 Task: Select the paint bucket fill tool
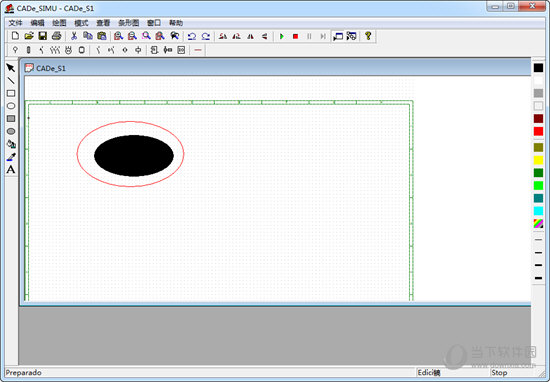coord(11,144)
